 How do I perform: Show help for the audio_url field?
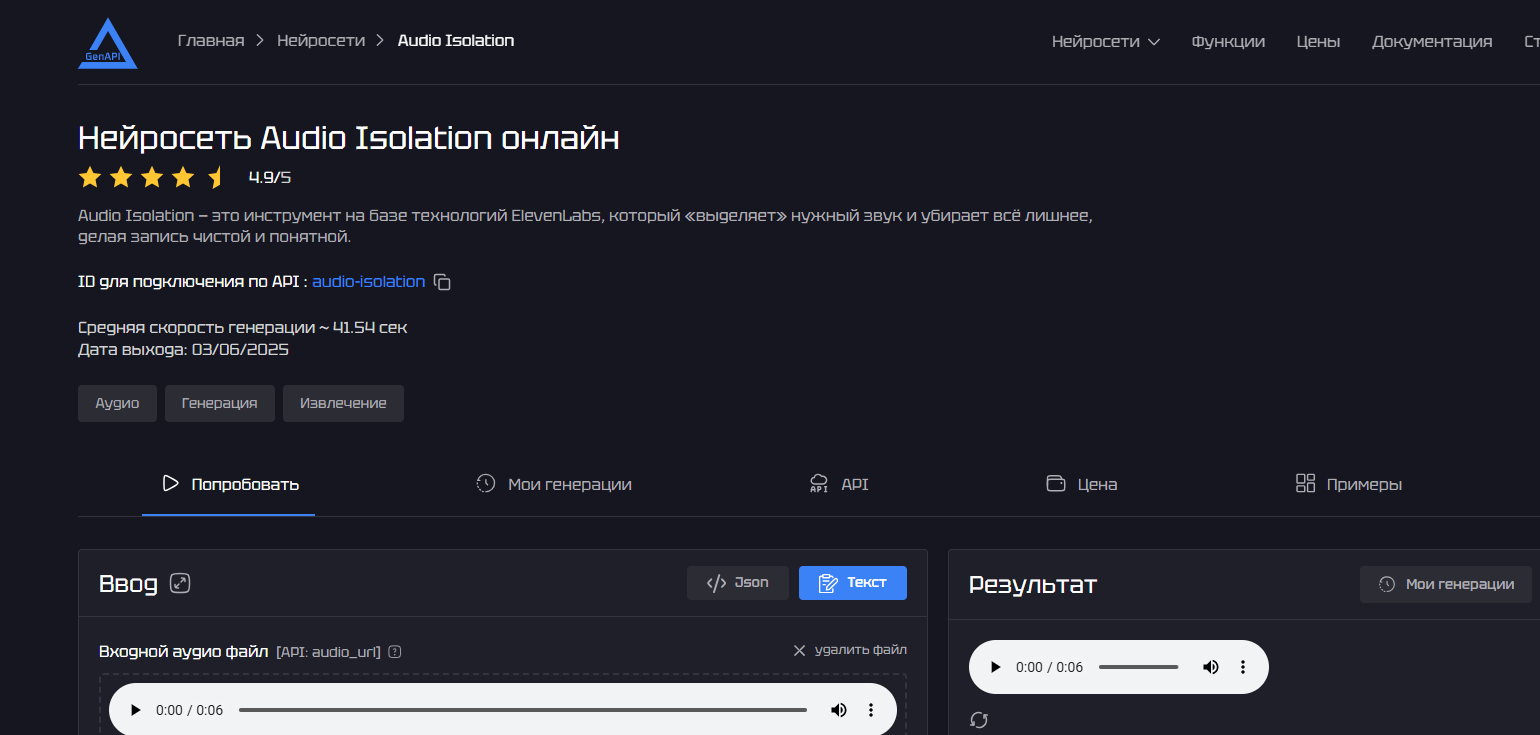pyautogui.click(x=395, y=652)
